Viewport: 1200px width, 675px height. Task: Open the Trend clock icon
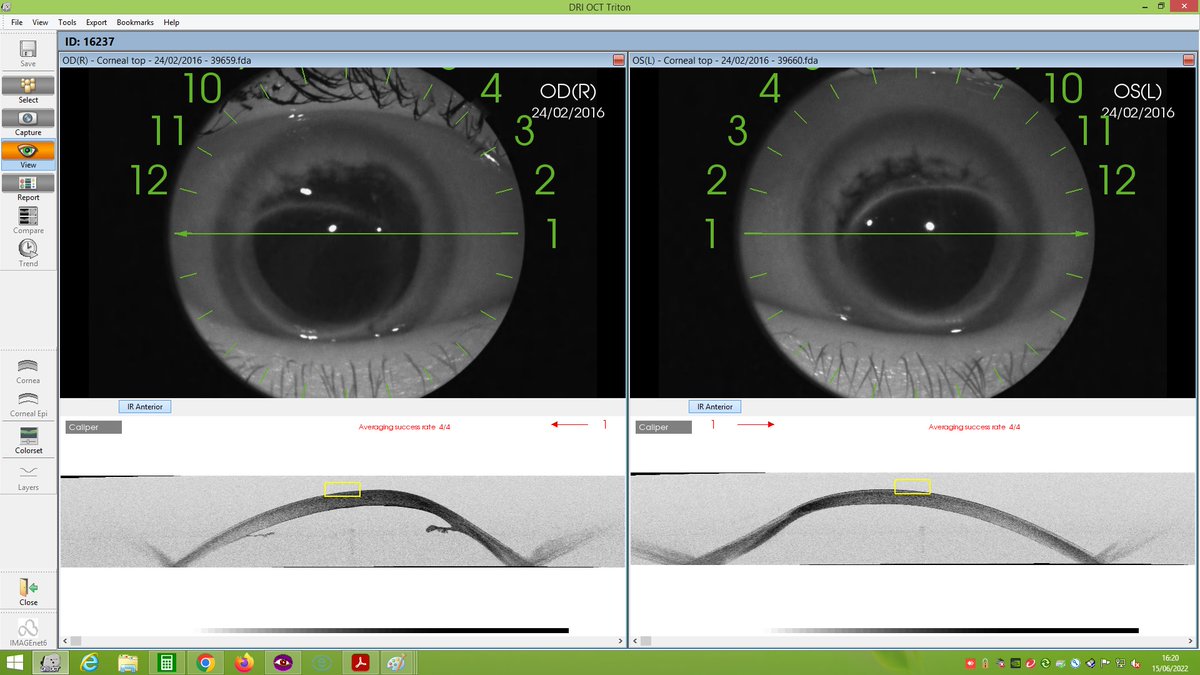(x=28, y=247)
